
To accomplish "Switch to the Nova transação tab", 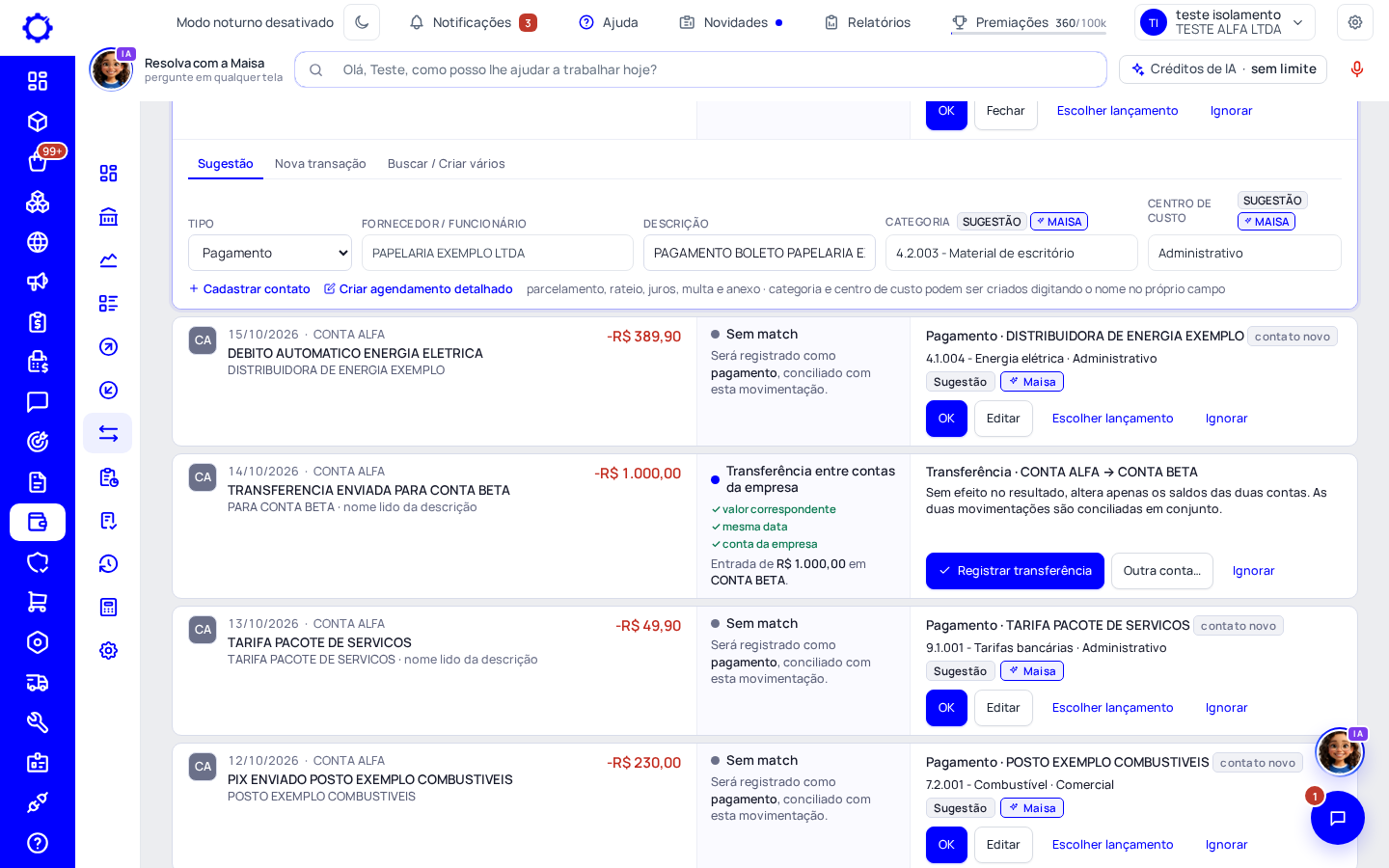I will (320, 164).
